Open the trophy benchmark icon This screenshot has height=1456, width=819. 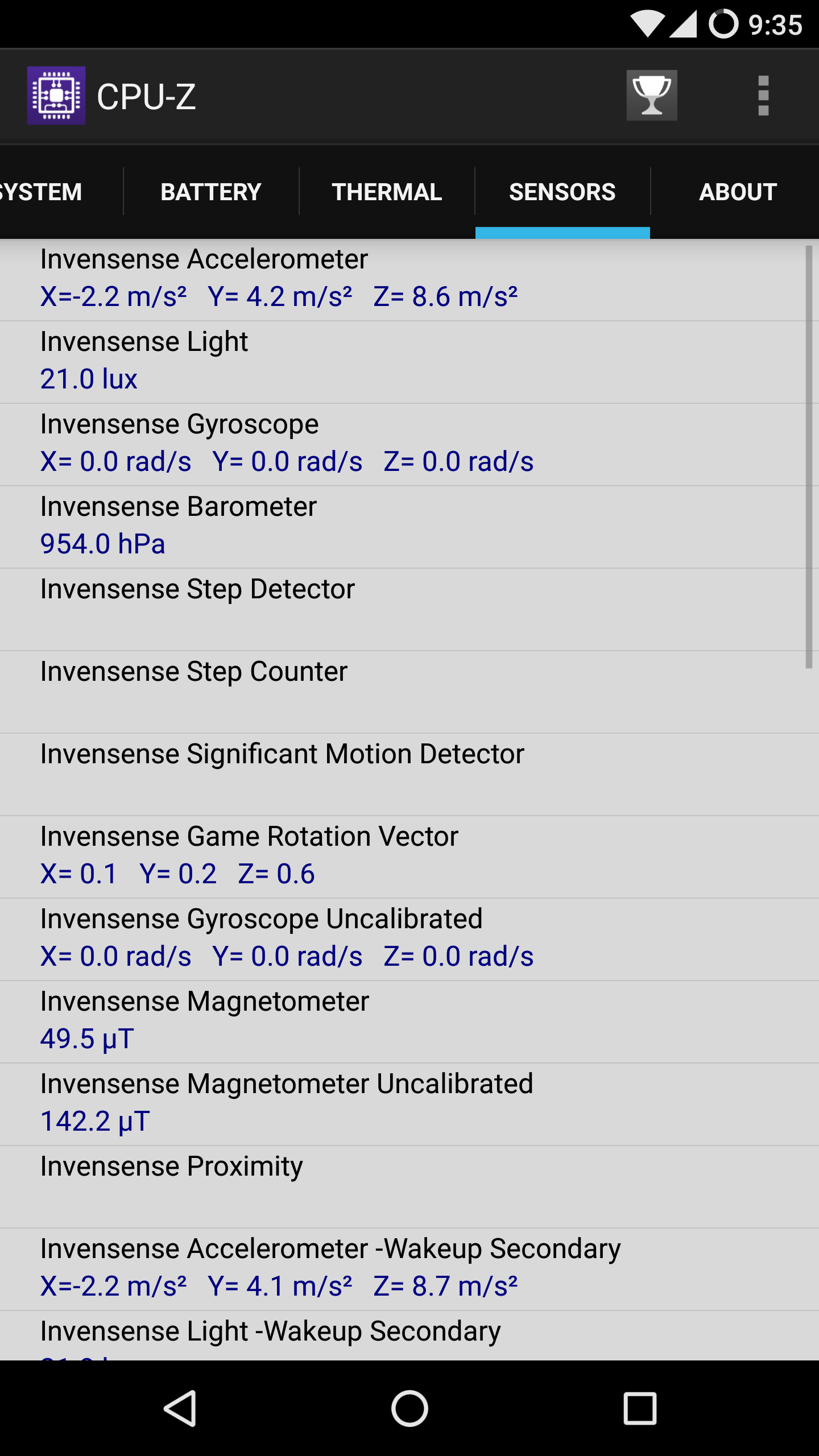(x=652, y=96)
